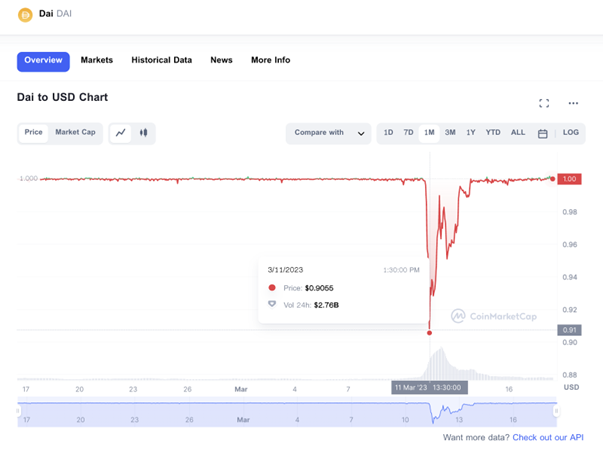Open the Markets tab
This screenshot has width=603, height=459.
coord(97,61)
